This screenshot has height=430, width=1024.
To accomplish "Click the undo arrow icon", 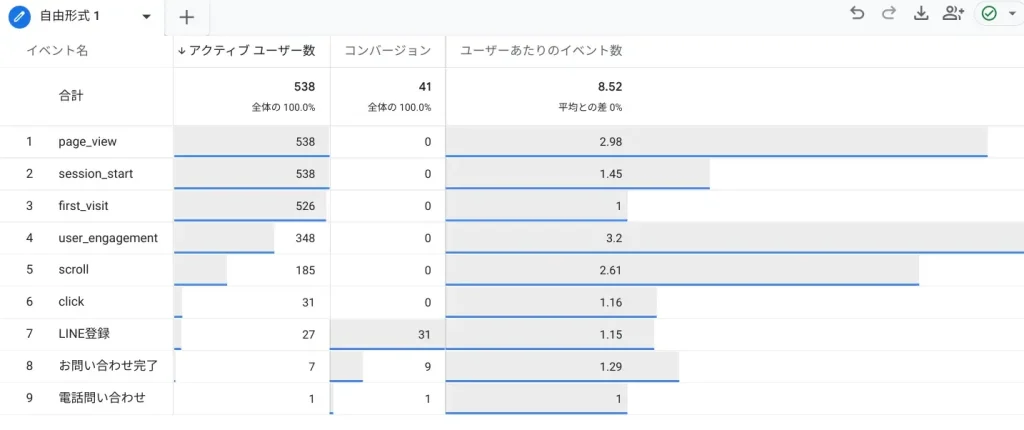I will (x=857, y=14).
